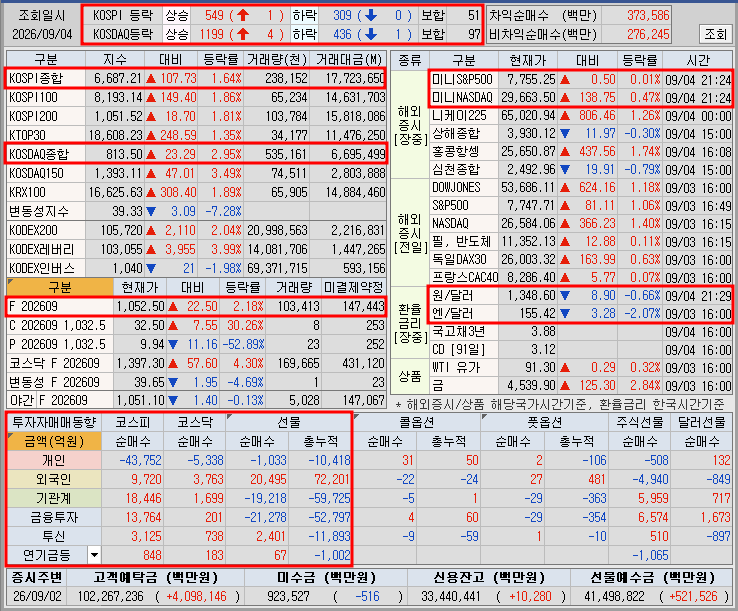738x611 pixels.
Task: Select the 변동성 F 202609 row
Action: 196,382
